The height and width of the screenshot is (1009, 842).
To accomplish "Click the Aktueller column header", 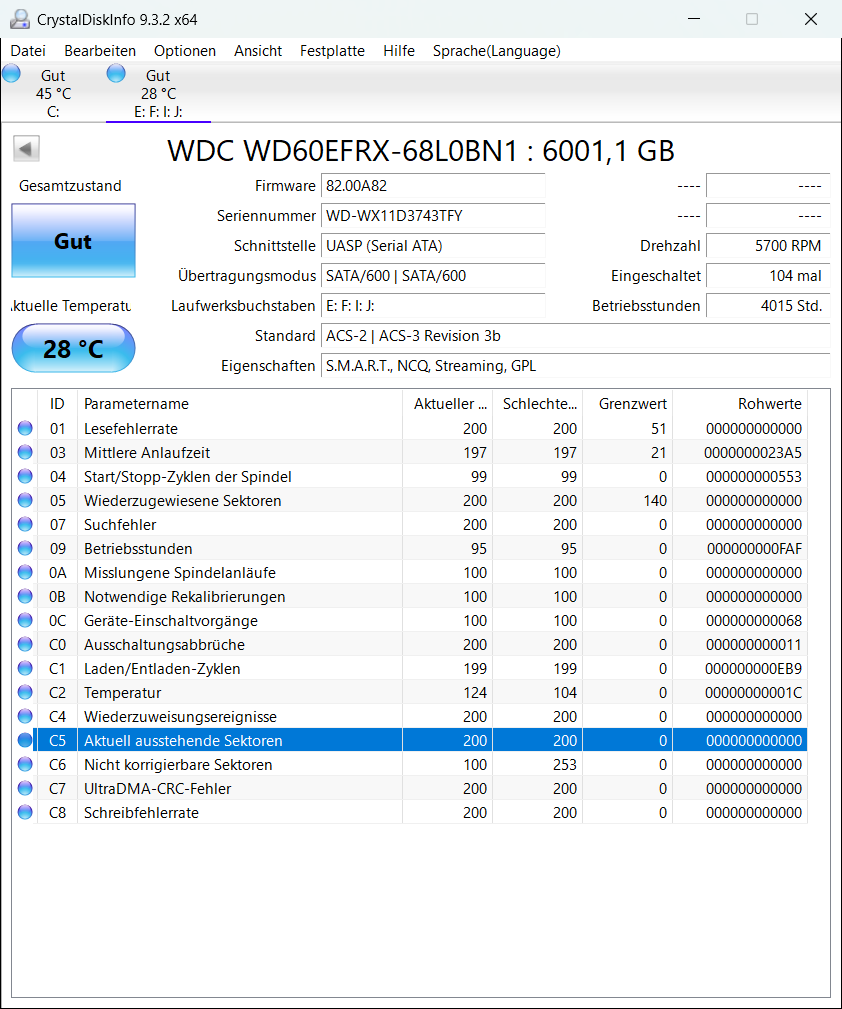I will (447, 403).
